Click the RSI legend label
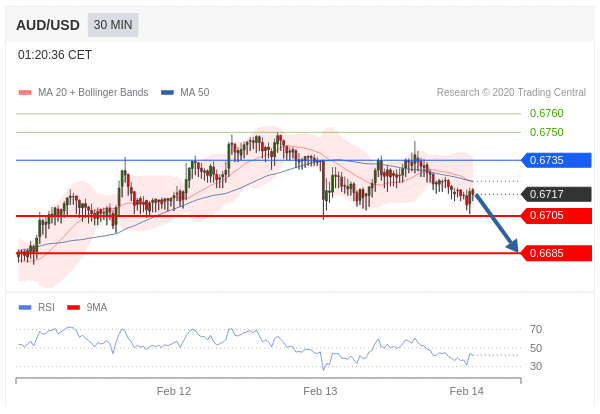Viewport: 600px width, 414px height. [46, 307]
